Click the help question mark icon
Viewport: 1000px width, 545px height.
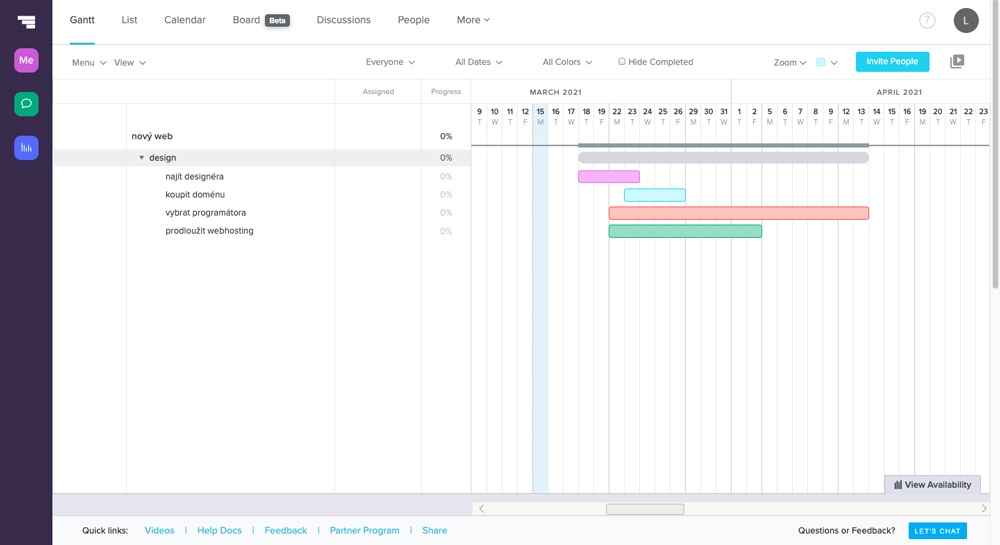coord(927,20)
